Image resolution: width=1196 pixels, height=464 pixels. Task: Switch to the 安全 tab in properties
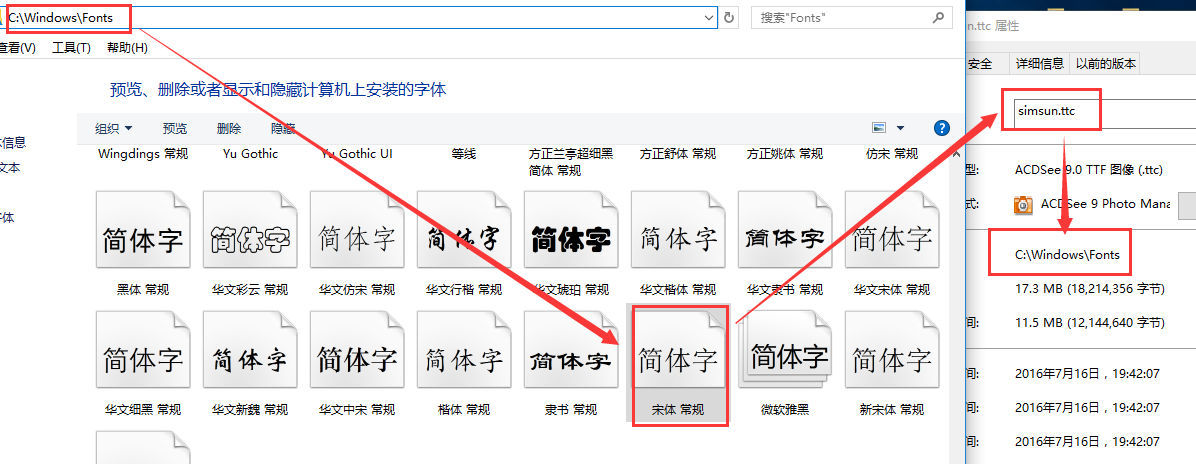point(980,64)
